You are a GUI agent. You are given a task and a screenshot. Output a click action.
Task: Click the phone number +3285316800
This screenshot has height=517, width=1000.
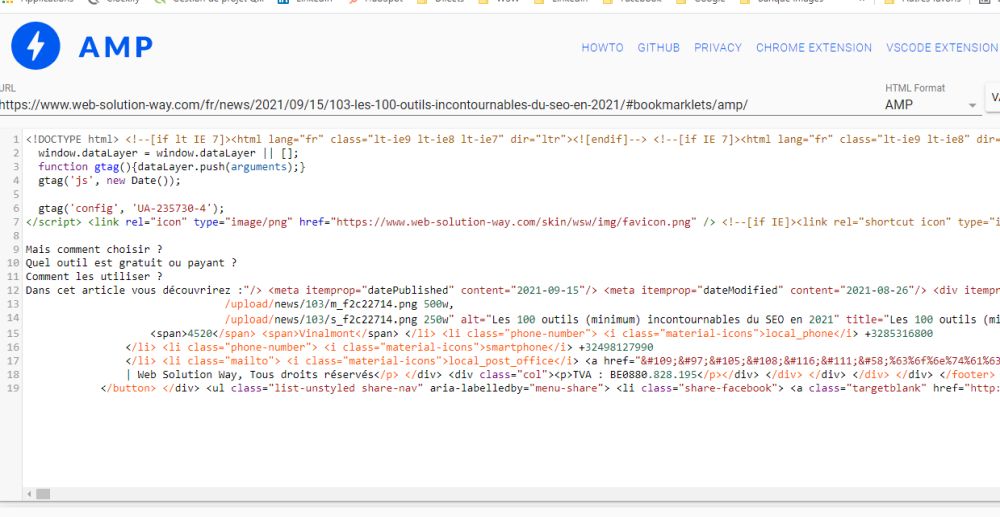point(899,333)
